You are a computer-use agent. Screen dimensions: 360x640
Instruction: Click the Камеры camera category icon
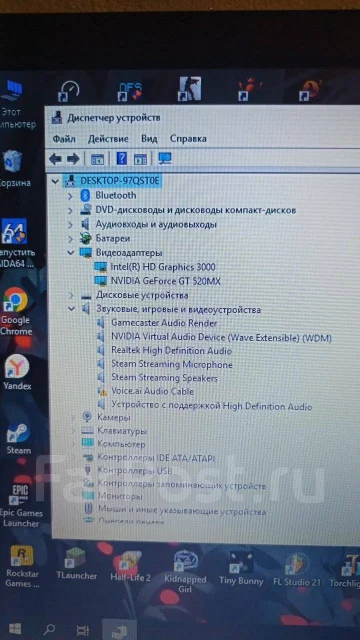87,417
